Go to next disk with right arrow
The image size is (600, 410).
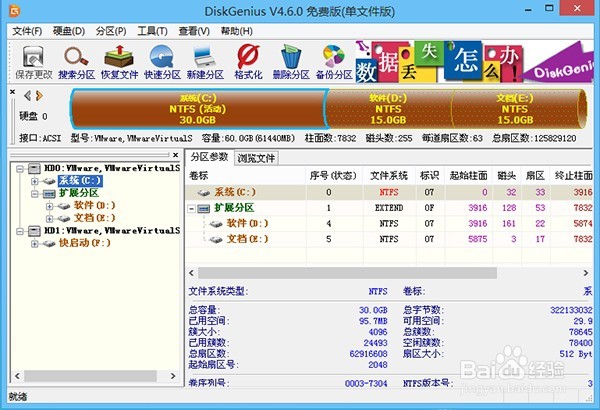[x=39, y=96]
